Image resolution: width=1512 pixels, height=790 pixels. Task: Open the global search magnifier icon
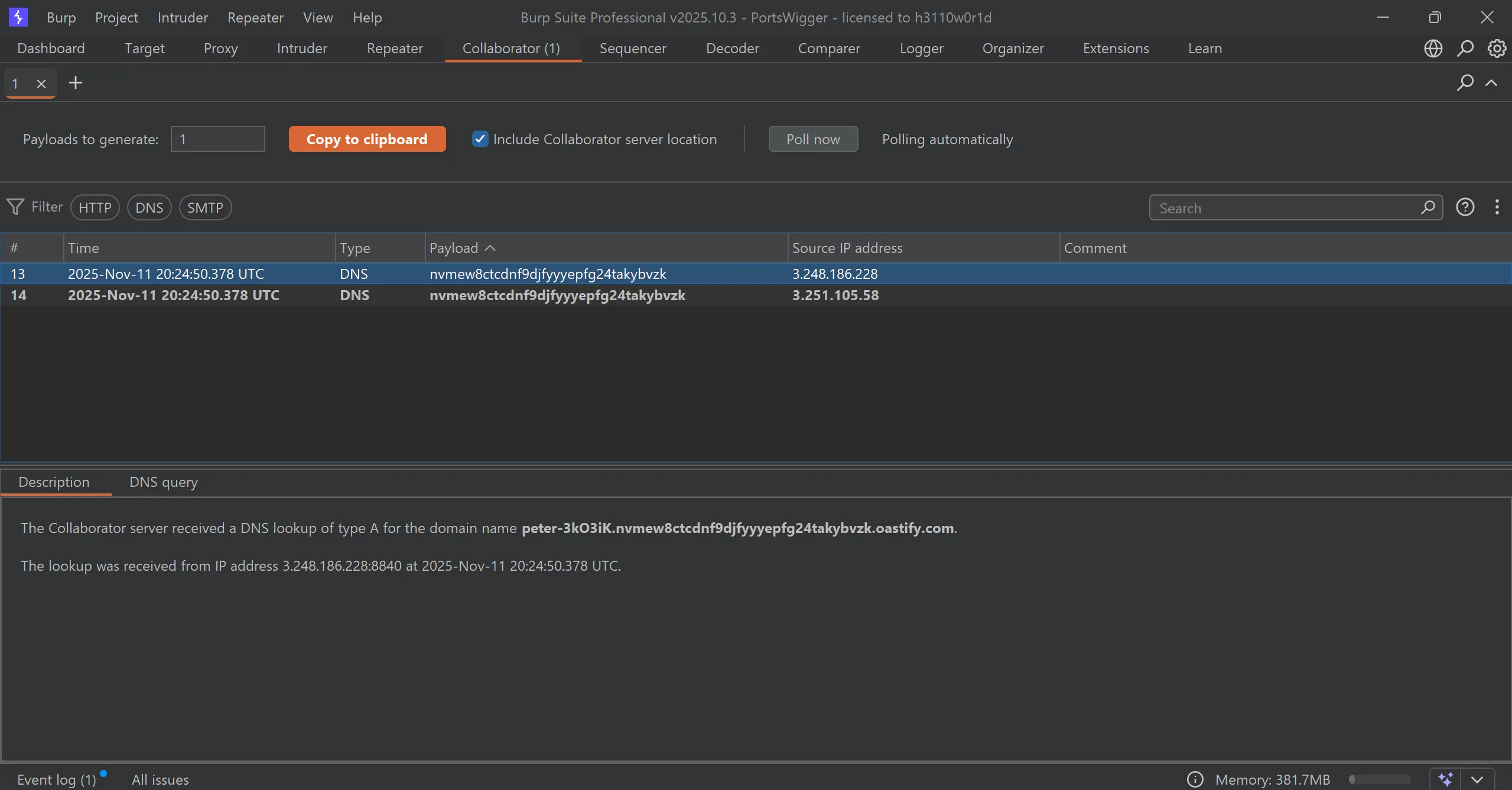tap(1465, 48)
